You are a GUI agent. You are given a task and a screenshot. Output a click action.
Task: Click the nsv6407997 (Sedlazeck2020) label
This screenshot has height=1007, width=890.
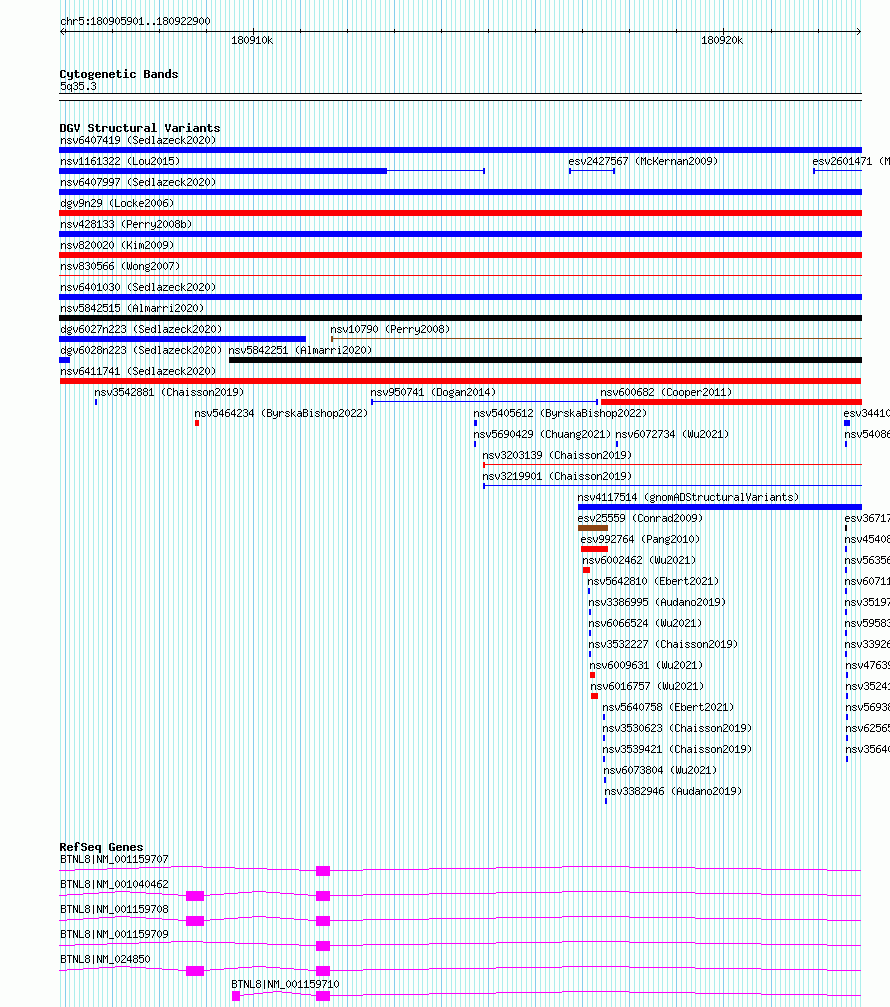click(x=138, y=182)
